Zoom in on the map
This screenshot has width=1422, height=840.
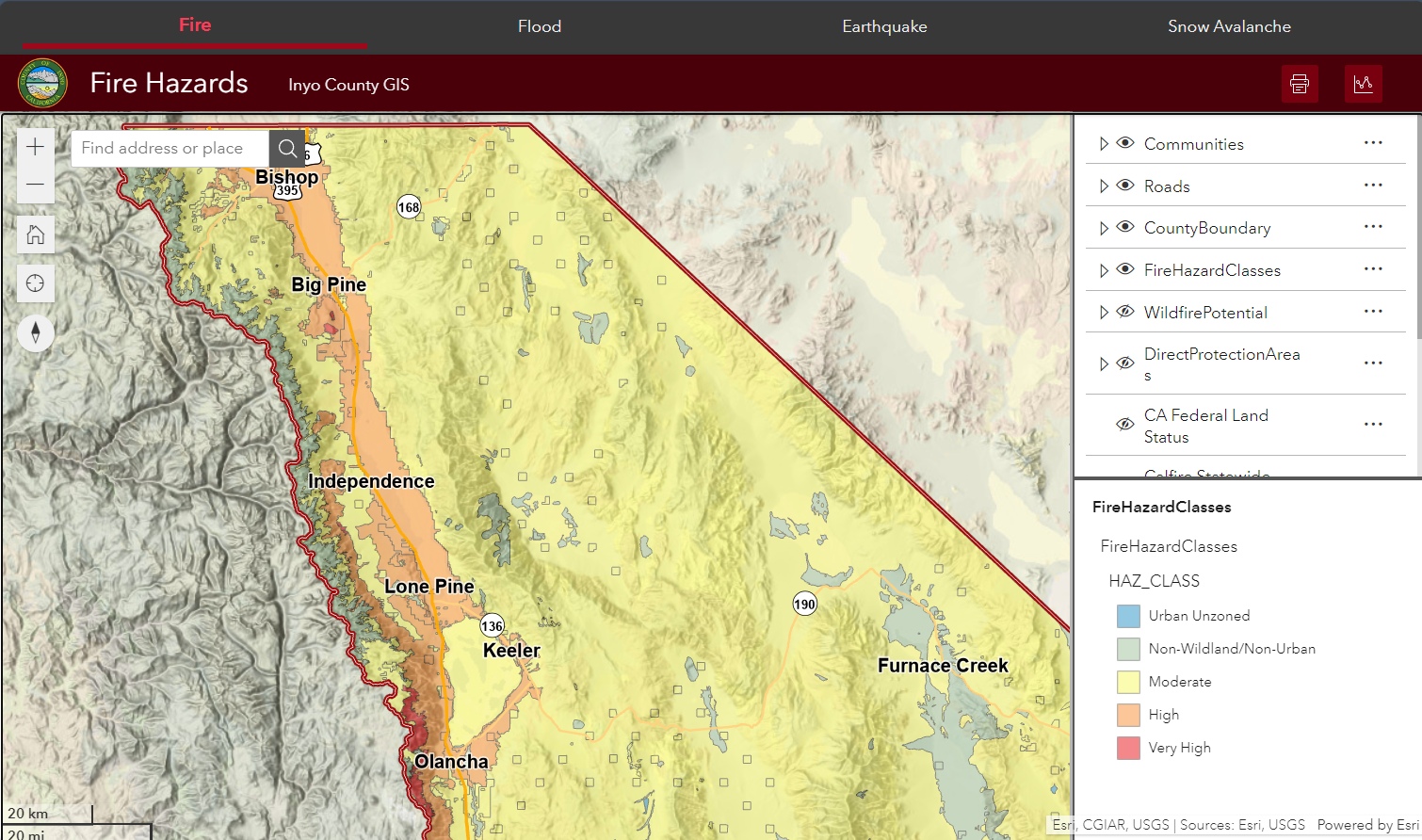coord(36,147)
